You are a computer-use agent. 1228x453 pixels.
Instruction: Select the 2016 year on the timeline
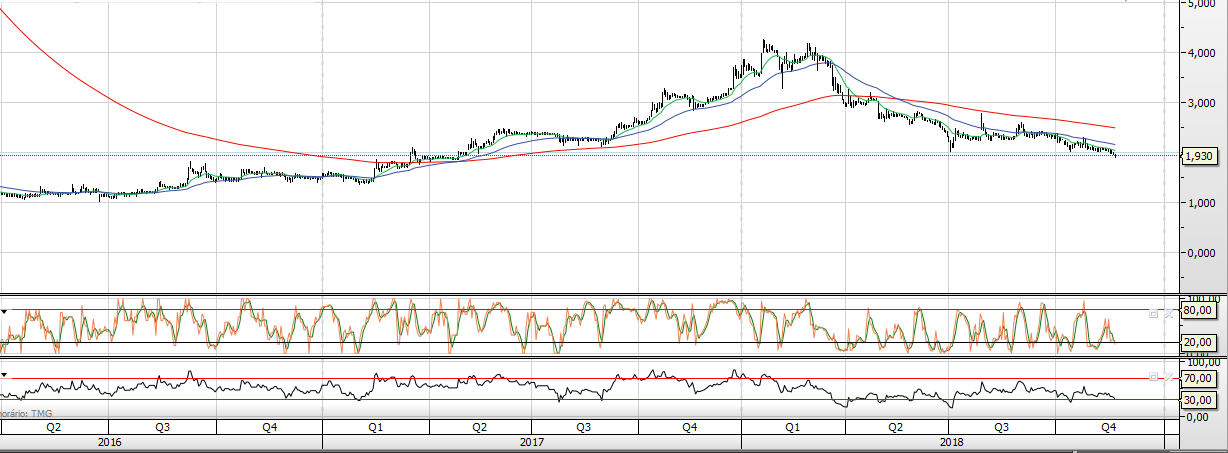pyautogui.click(x=110, y=441)
